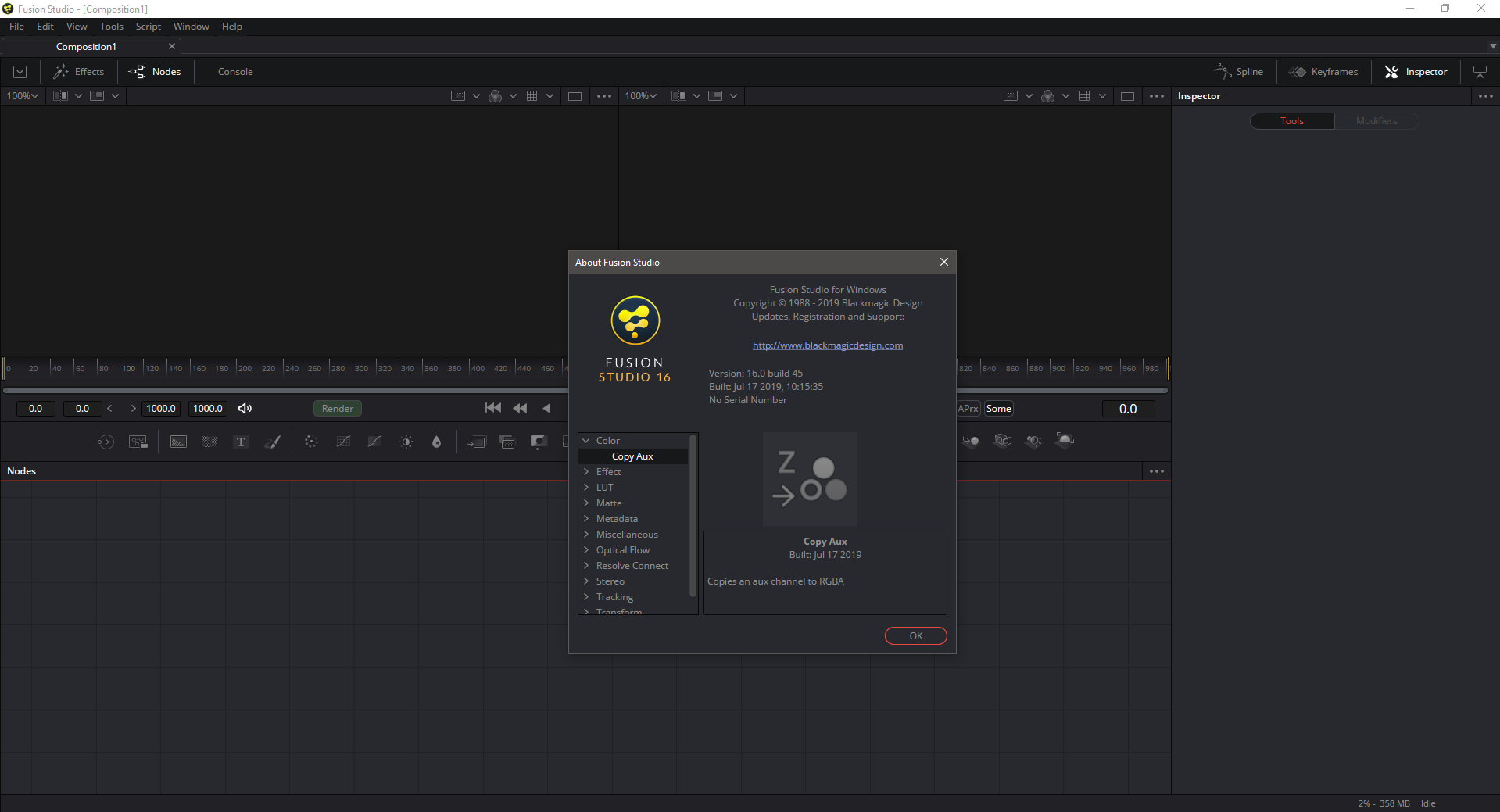Screen dimensions: 1500x812
Task: Toggle Some proxy quality button
Action: tap(998, 408)
